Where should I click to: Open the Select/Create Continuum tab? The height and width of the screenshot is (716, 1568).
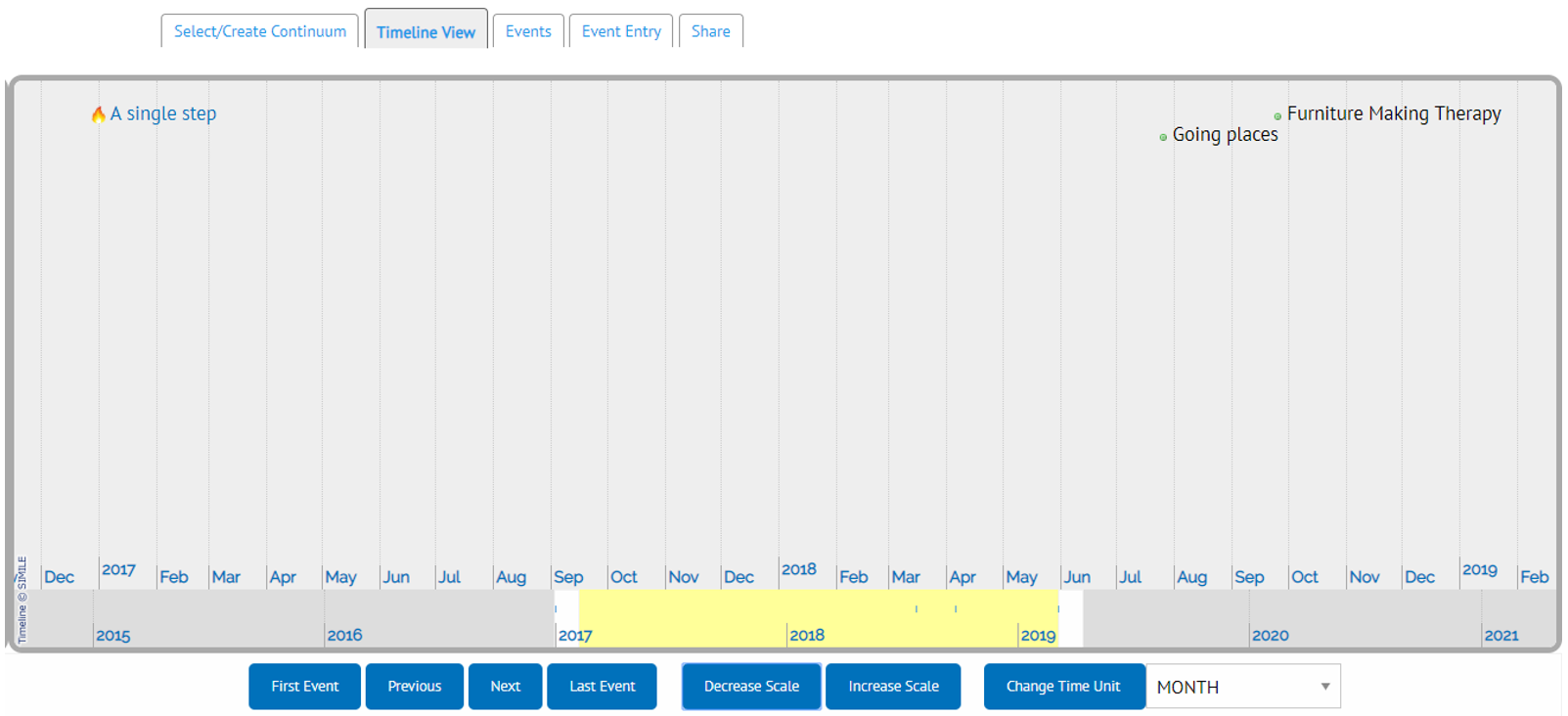pos(259,31)
